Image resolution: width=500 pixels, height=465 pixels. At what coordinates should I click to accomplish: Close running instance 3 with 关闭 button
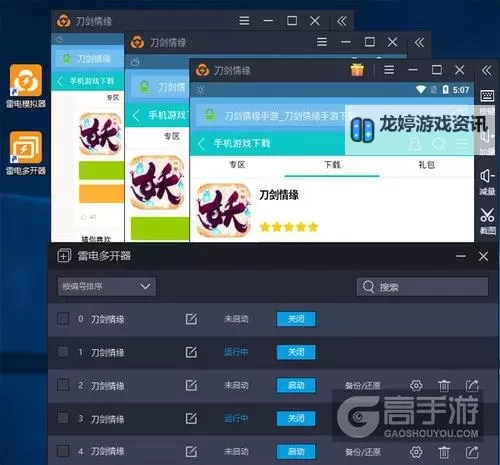296,418
